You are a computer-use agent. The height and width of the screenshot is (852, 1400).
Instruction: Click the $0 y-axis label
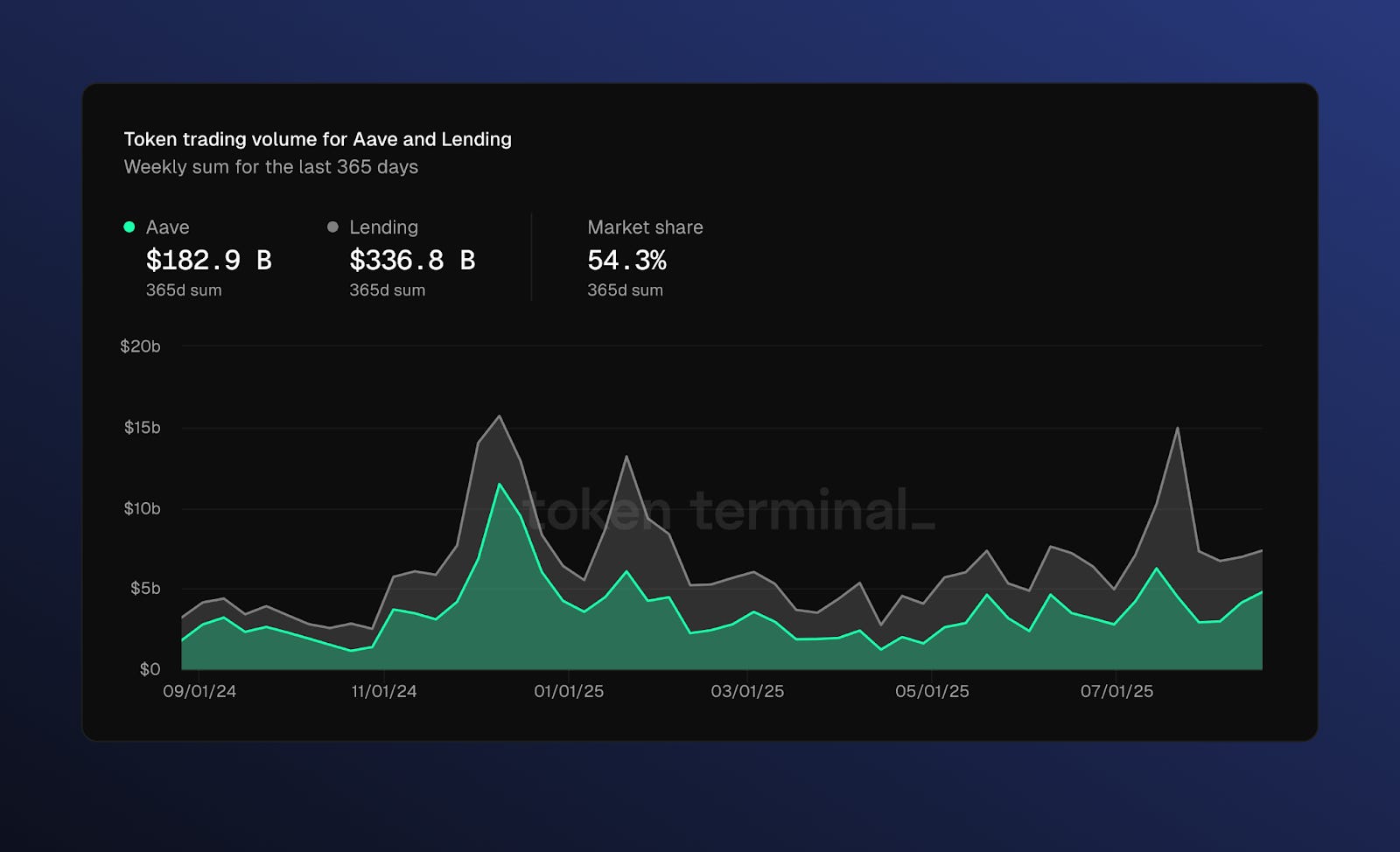(x=150, y=669)
